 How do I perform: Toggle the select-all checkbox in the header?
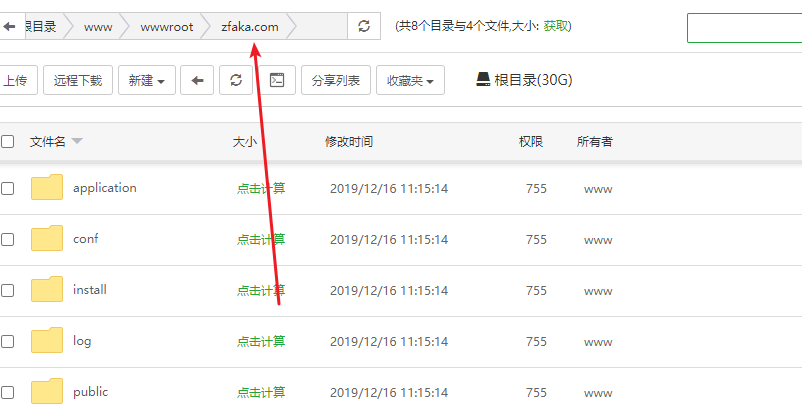click(x=7, y=142)
